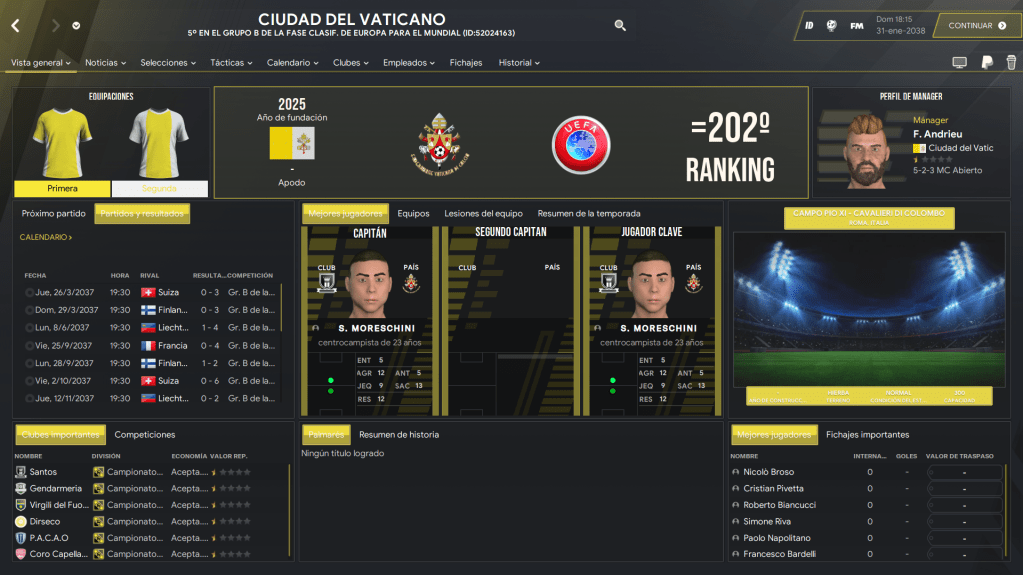1023x575 pixels.
Task: Click the trash bin icon
Action: point(1011,62)
